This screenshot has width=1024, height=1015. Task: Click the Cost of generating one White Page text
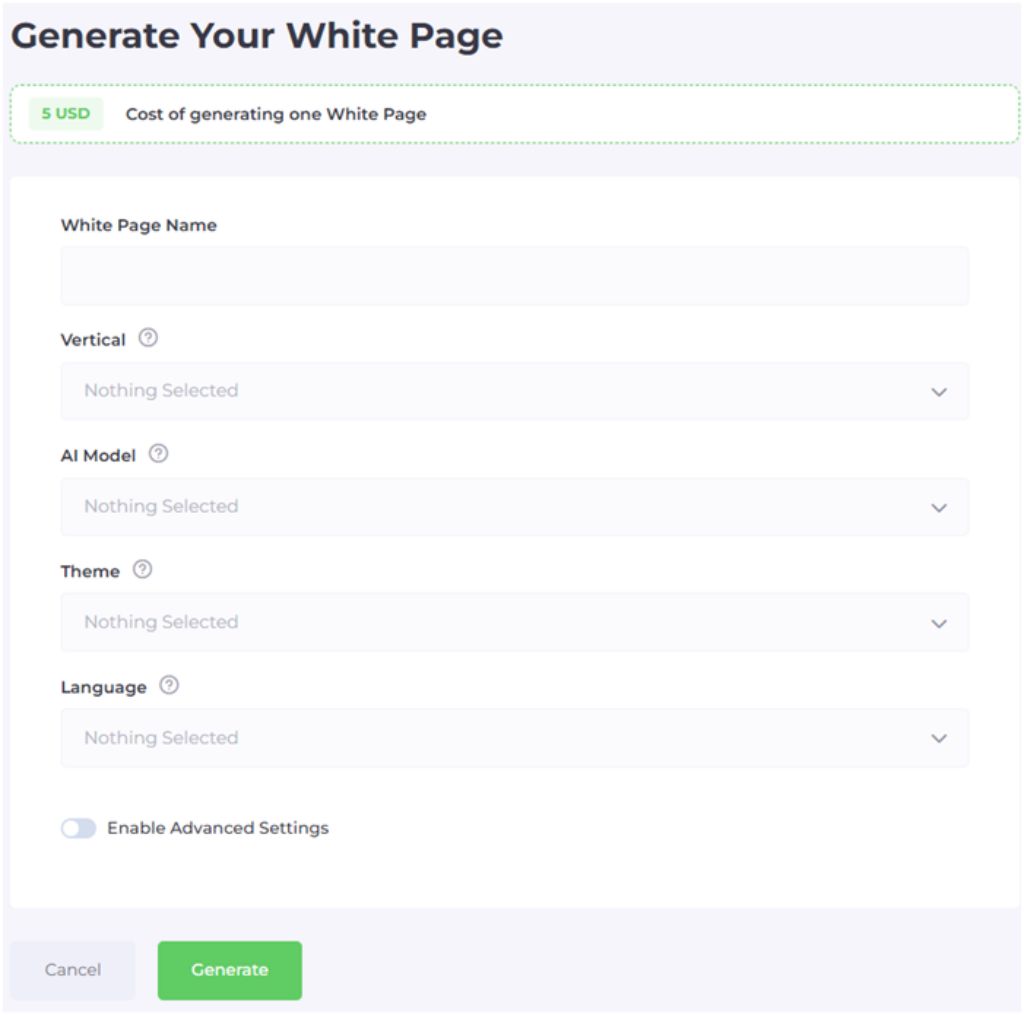(x=276, y=114)
